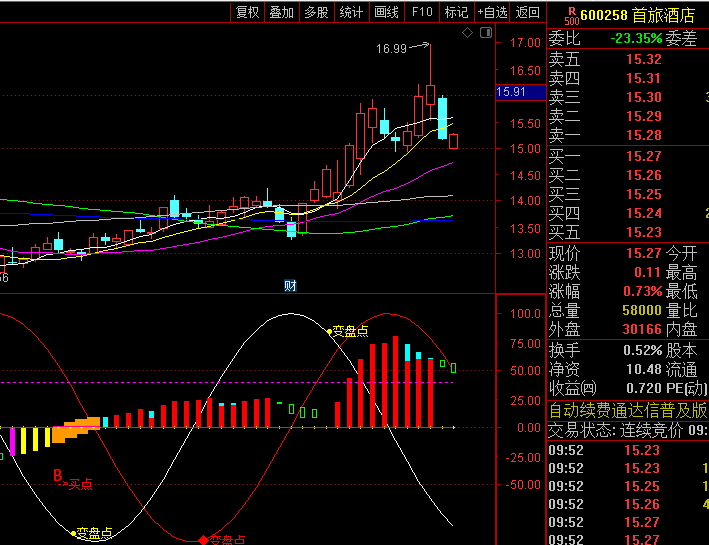Click the 净资 10.48 value
This screenshot has height=545, width=709.
click(644, 369)
